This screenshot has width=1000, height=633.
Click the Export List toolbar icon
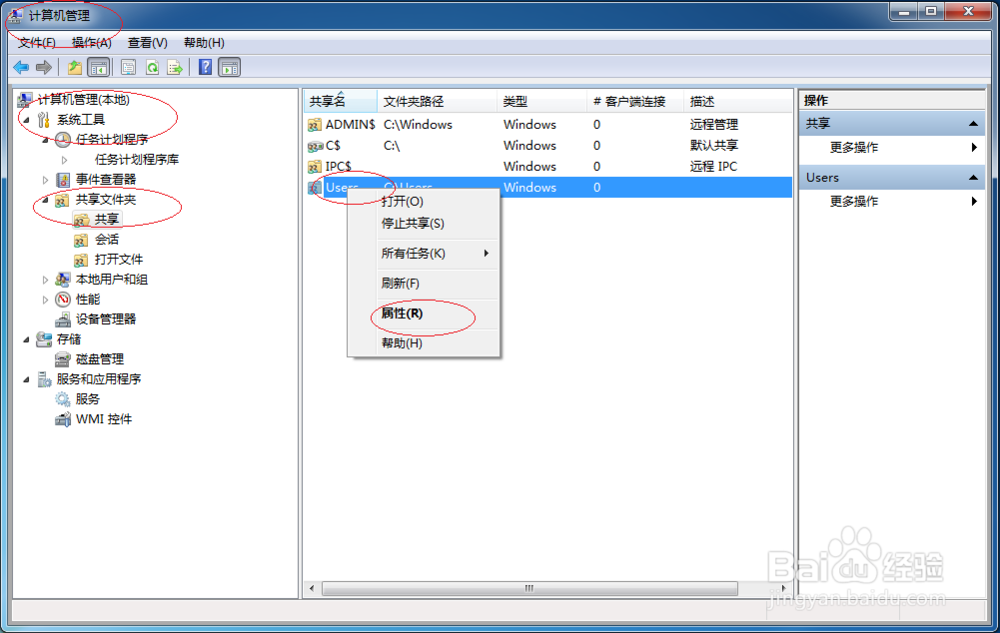(x=174, y=67)
